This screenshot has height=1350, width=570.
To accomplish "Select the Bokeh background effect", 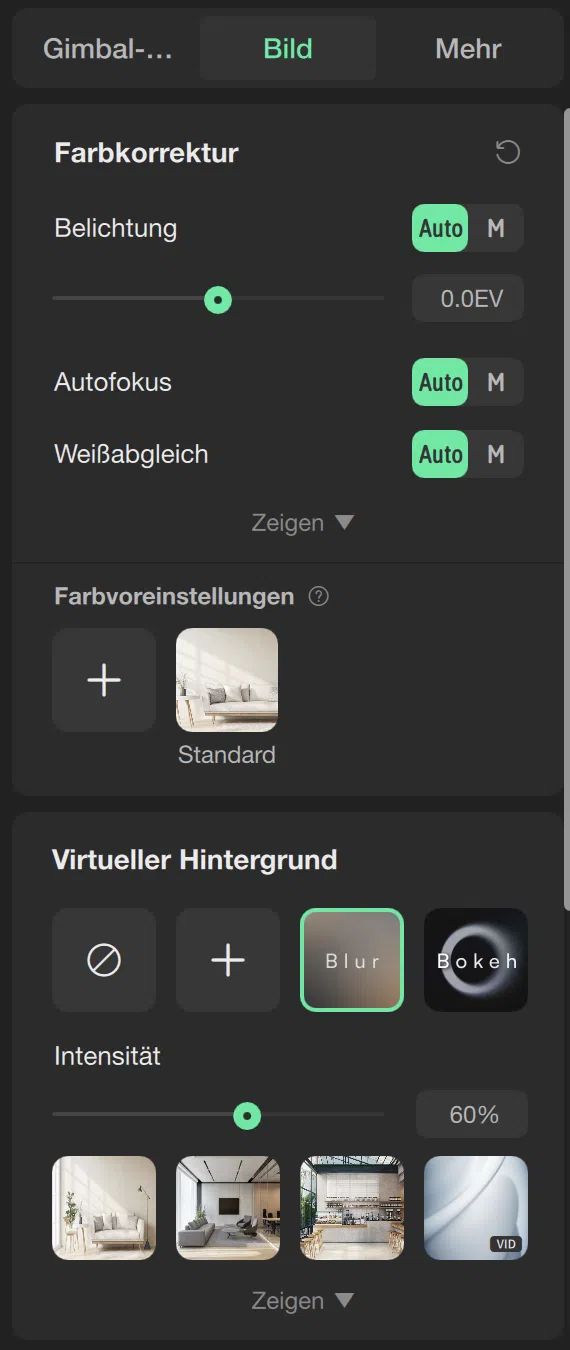I will point(476,960).
